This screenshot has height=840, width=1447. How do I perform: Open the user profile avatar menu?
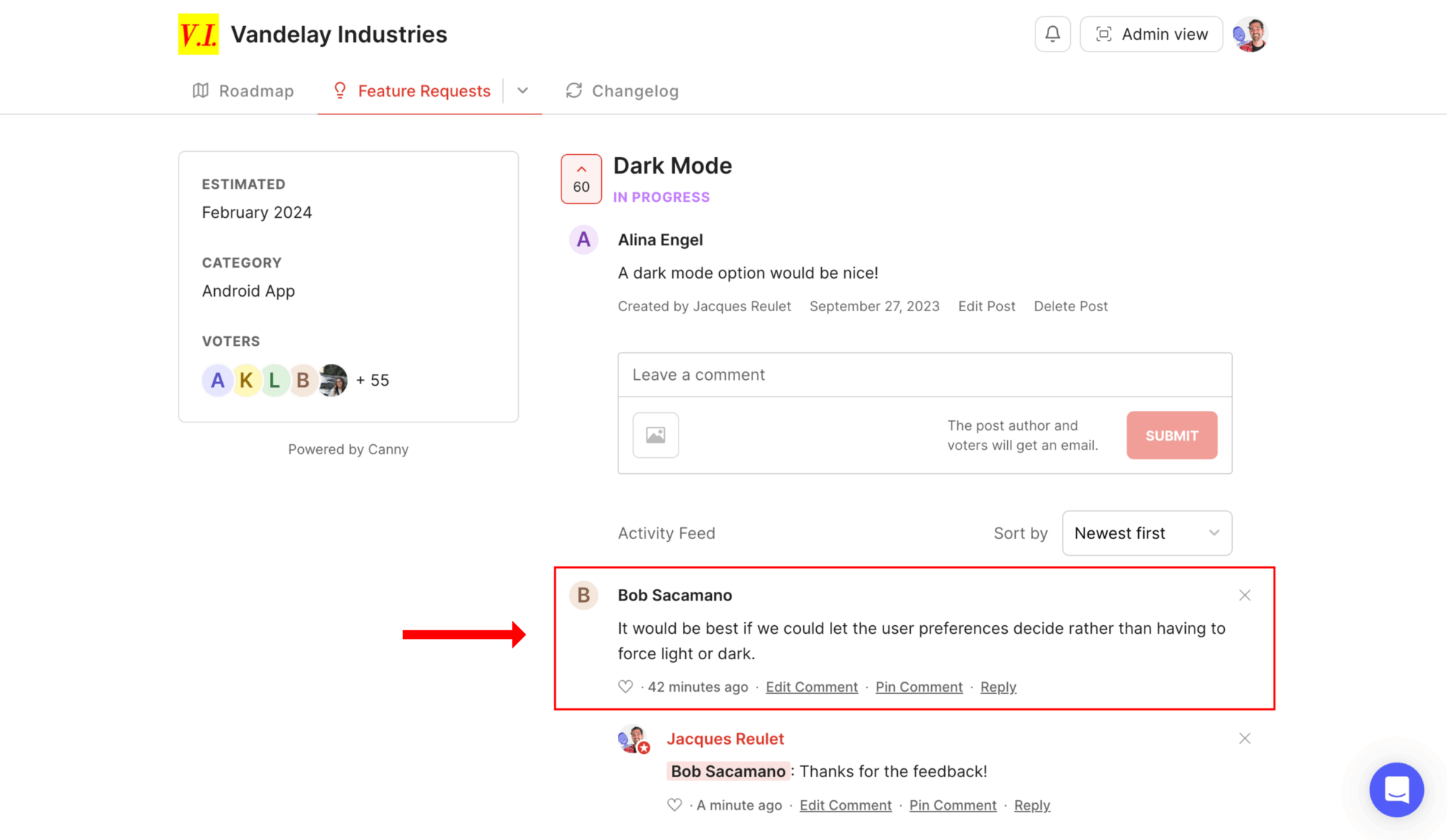coord(1251,34)
